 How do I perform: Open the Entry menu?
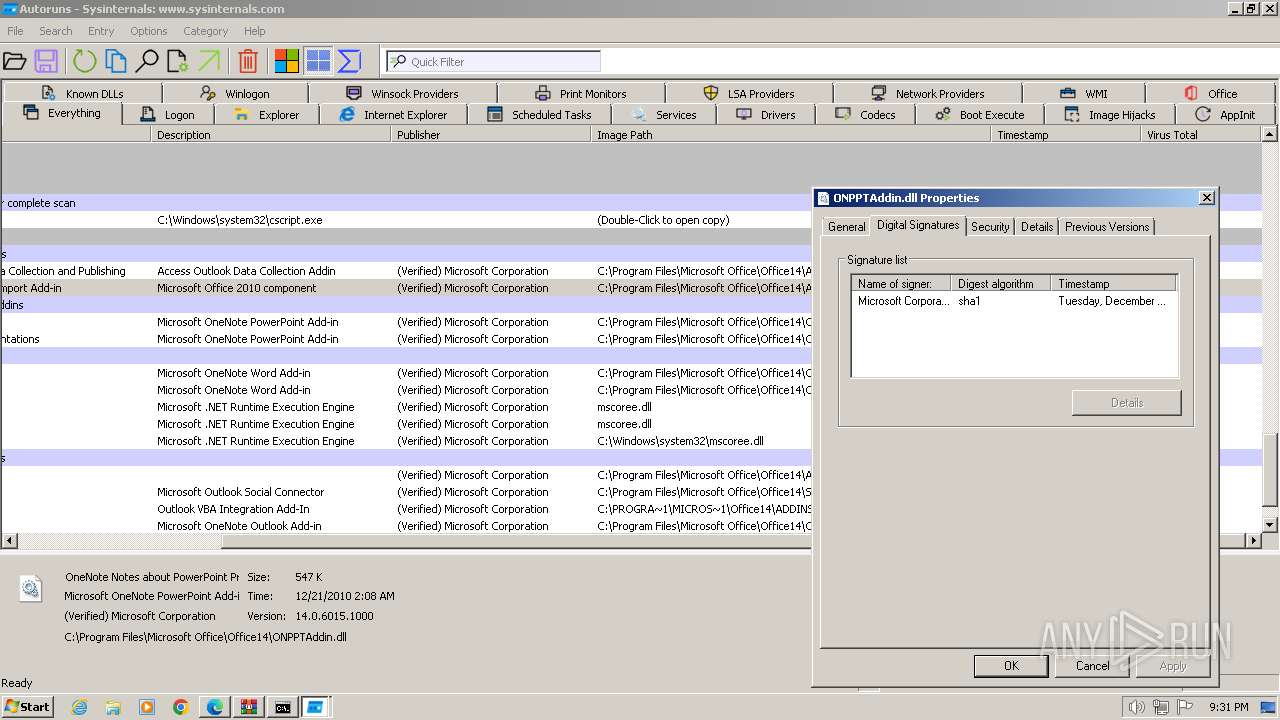click(101, 31)
